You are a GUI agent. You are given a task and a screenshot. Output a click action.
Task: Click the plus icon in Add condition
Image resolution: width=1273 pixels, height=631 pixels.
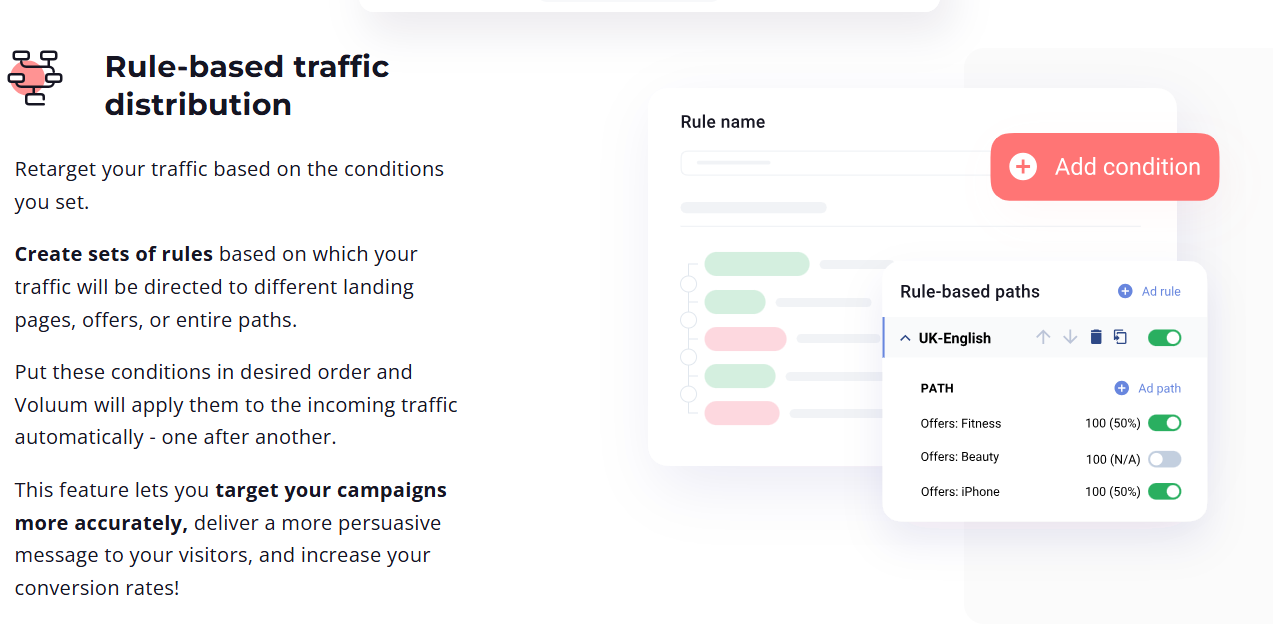click(x=1023, y=167)
